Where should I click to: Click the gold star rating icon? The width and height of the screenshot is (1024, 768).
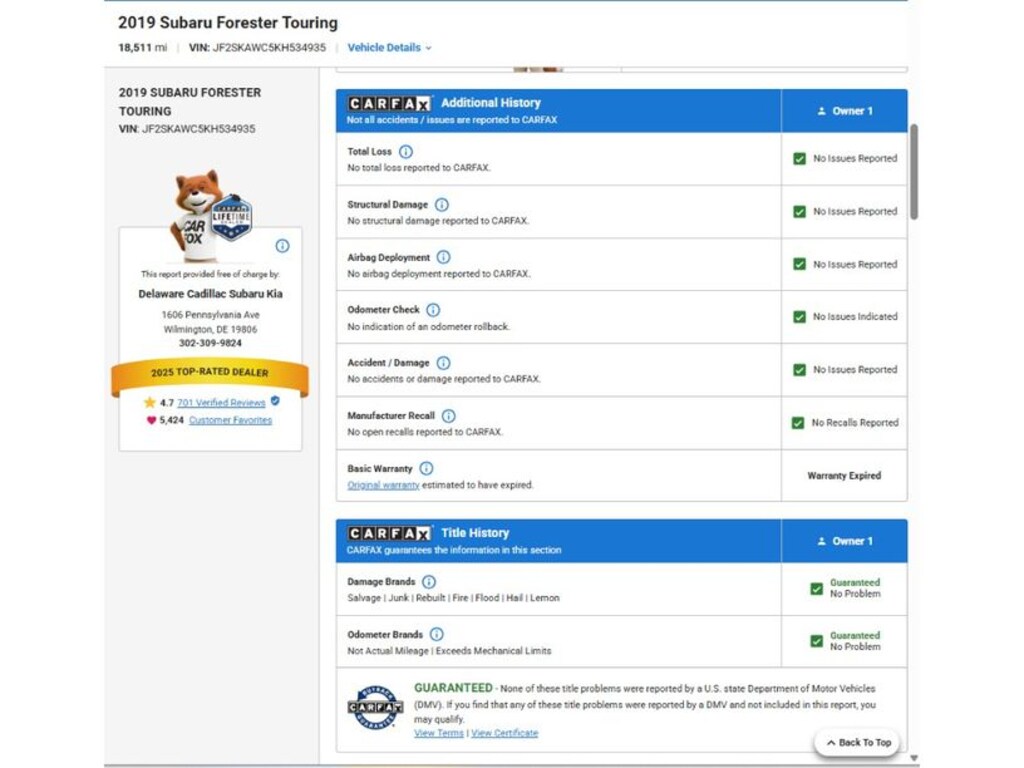(150, 402)
